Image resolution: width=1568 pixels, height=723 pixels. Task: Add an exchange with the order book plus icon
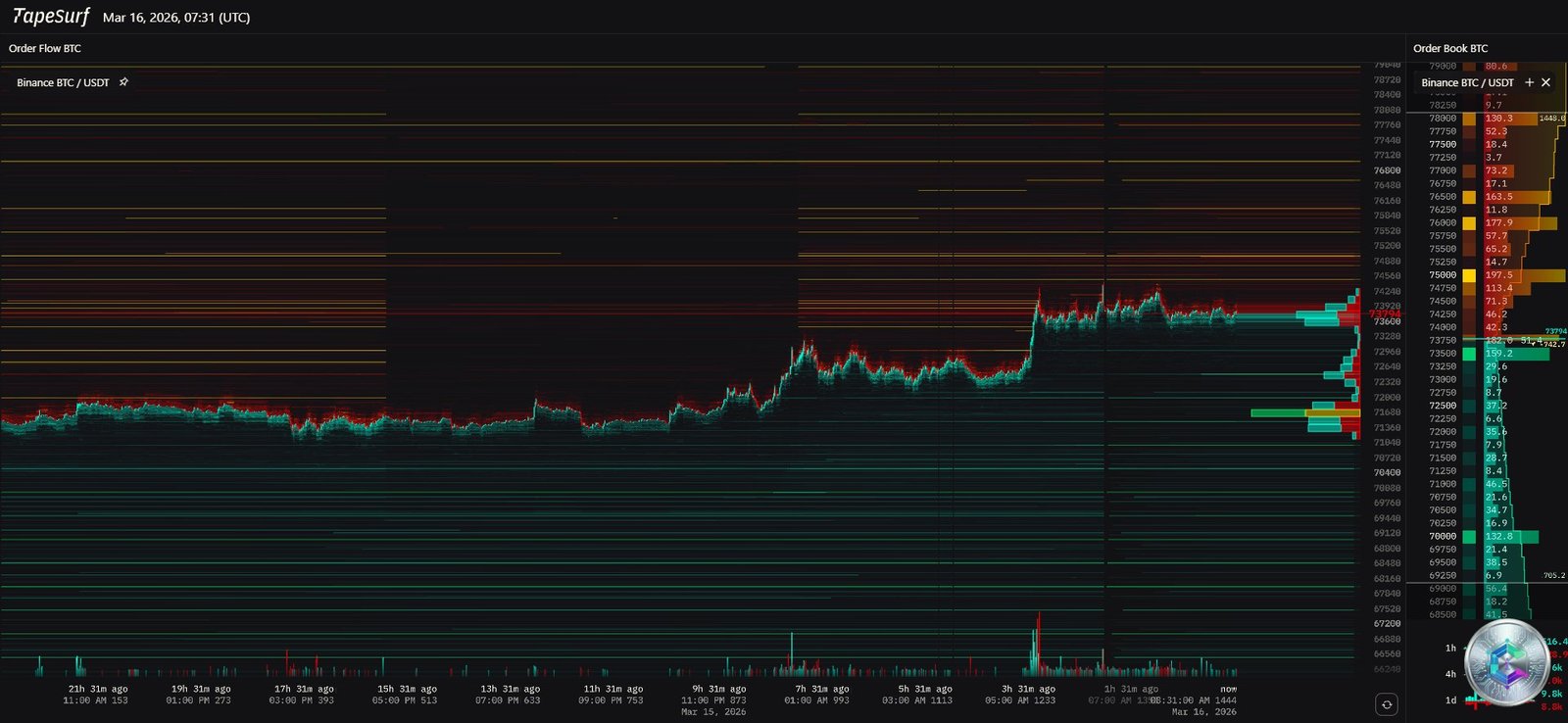coord(1529,82)
